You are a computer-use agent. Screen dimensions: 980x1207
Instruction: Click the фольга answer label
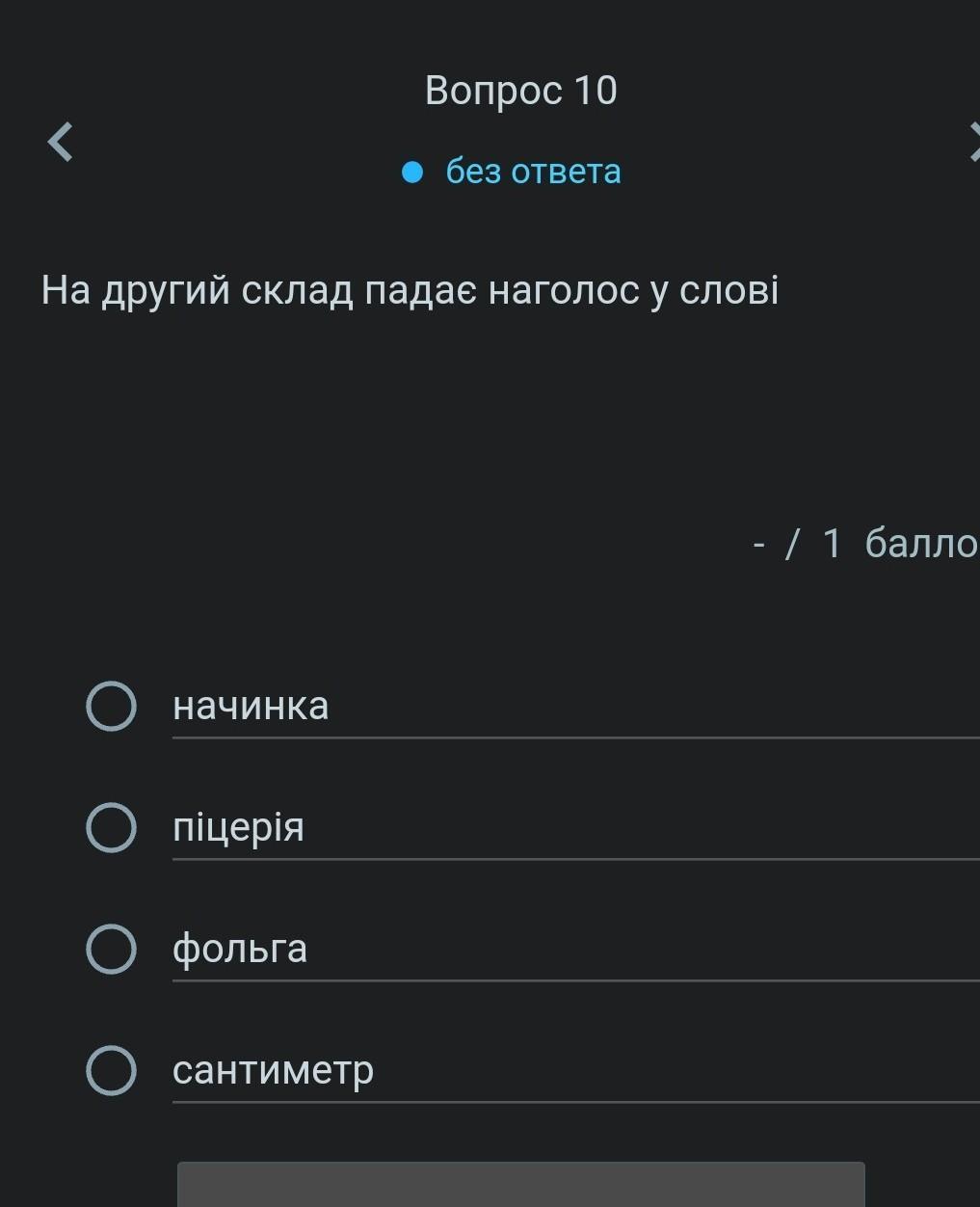coord(240,949)
